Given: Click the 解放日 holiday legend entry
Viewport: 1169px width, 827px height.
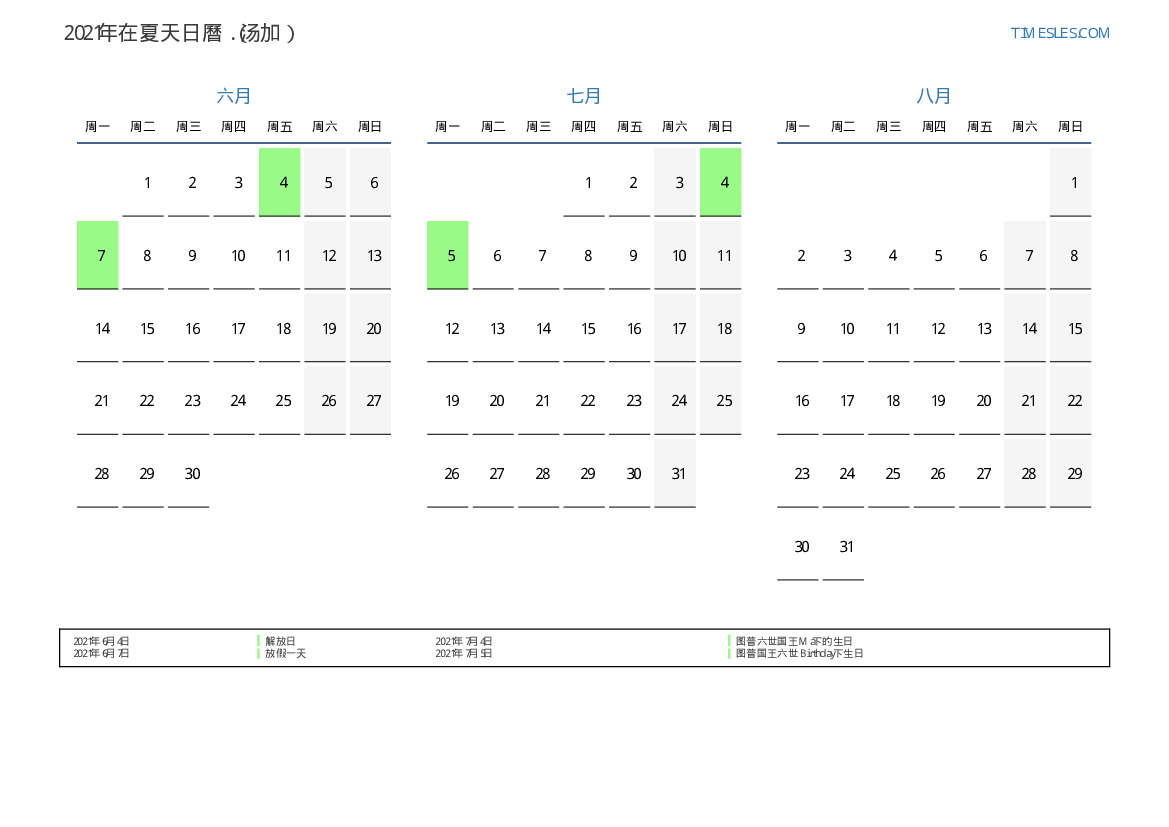Looking at the screenshot, I should (x=280, y=641).
